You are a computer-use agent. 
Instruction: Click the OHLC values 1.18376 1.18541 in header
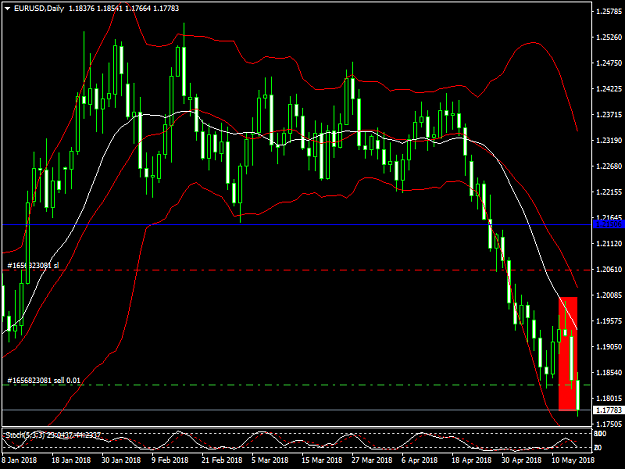(x=96, y=8)
